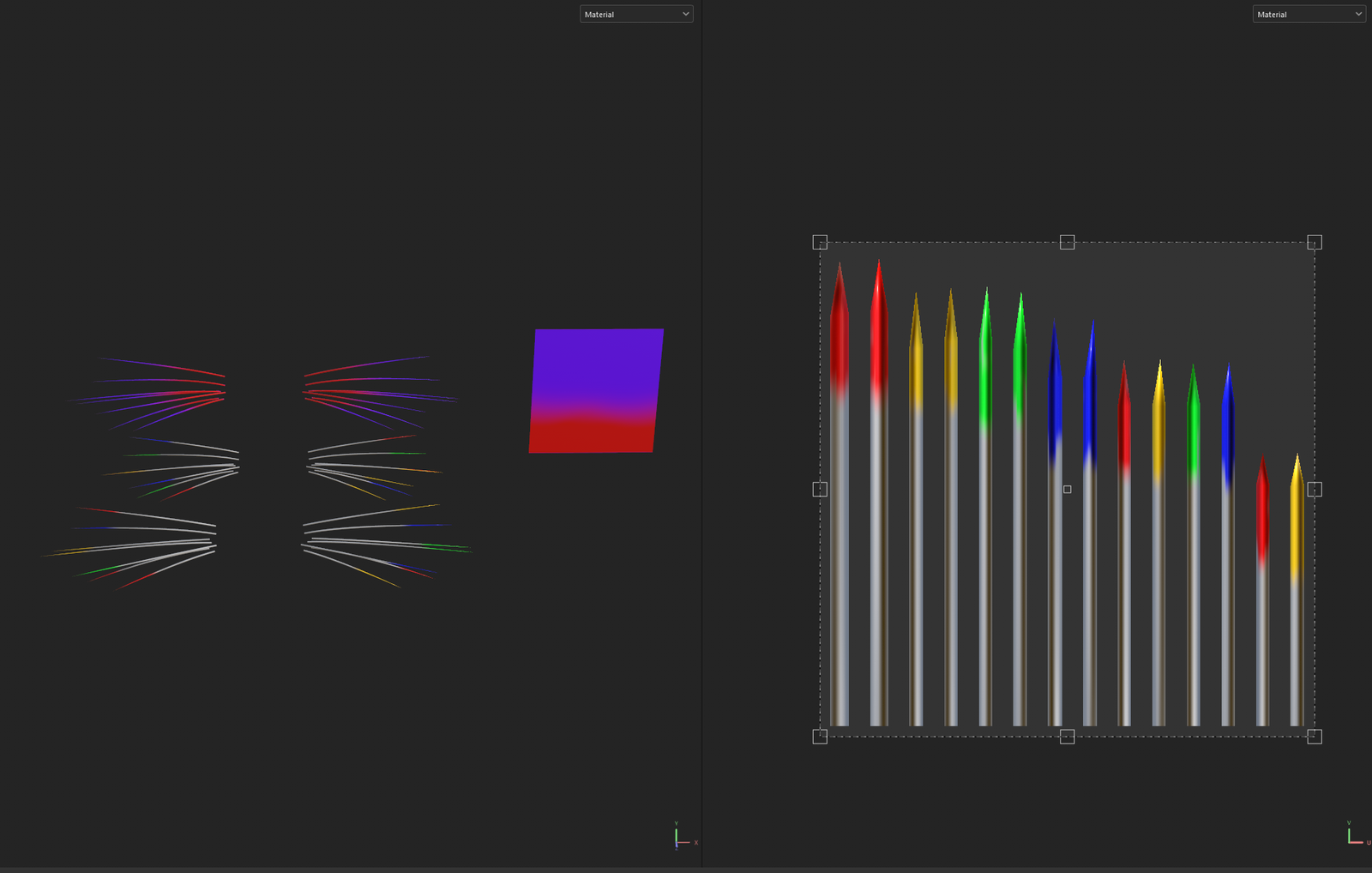Click the UV axis gizmo in the UV viewport
The image size is (1372, 873).
pos(1353,836)
